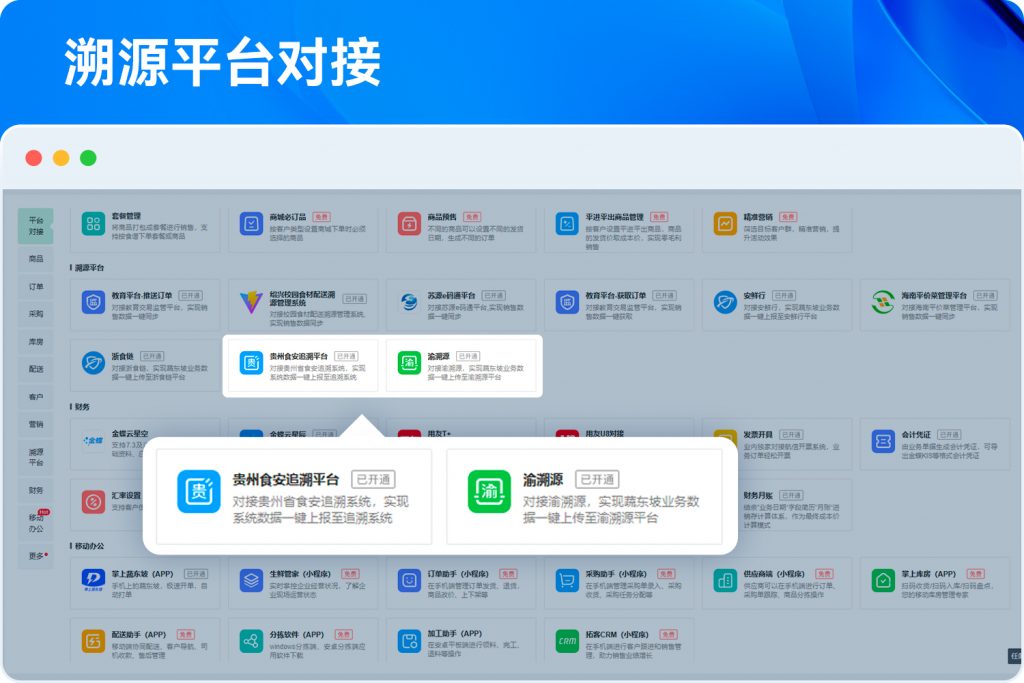1024x683 pixels.
Task: Click the 海南平价菜管理平台 logo
Action: coord(883,303)
